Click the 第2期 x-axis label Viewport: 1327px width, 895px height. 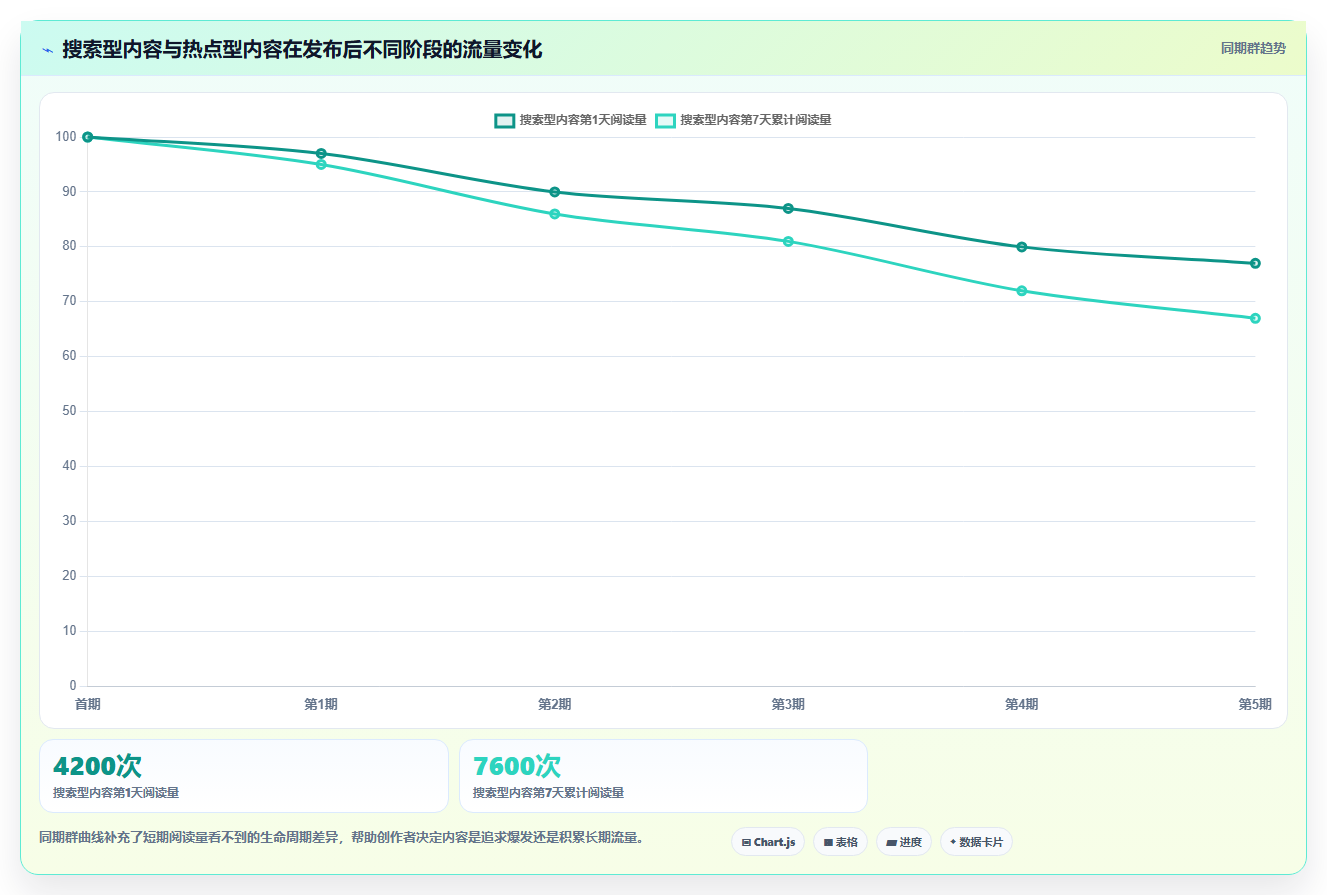point(555,704)
